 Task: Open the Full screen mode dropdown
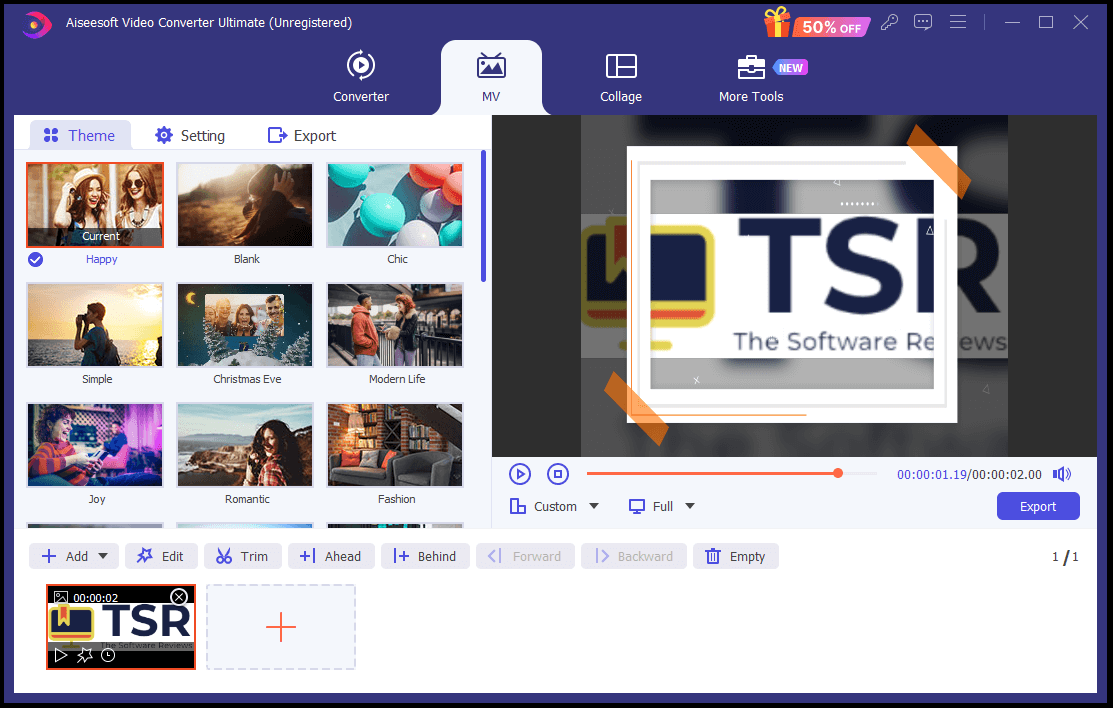662,506
